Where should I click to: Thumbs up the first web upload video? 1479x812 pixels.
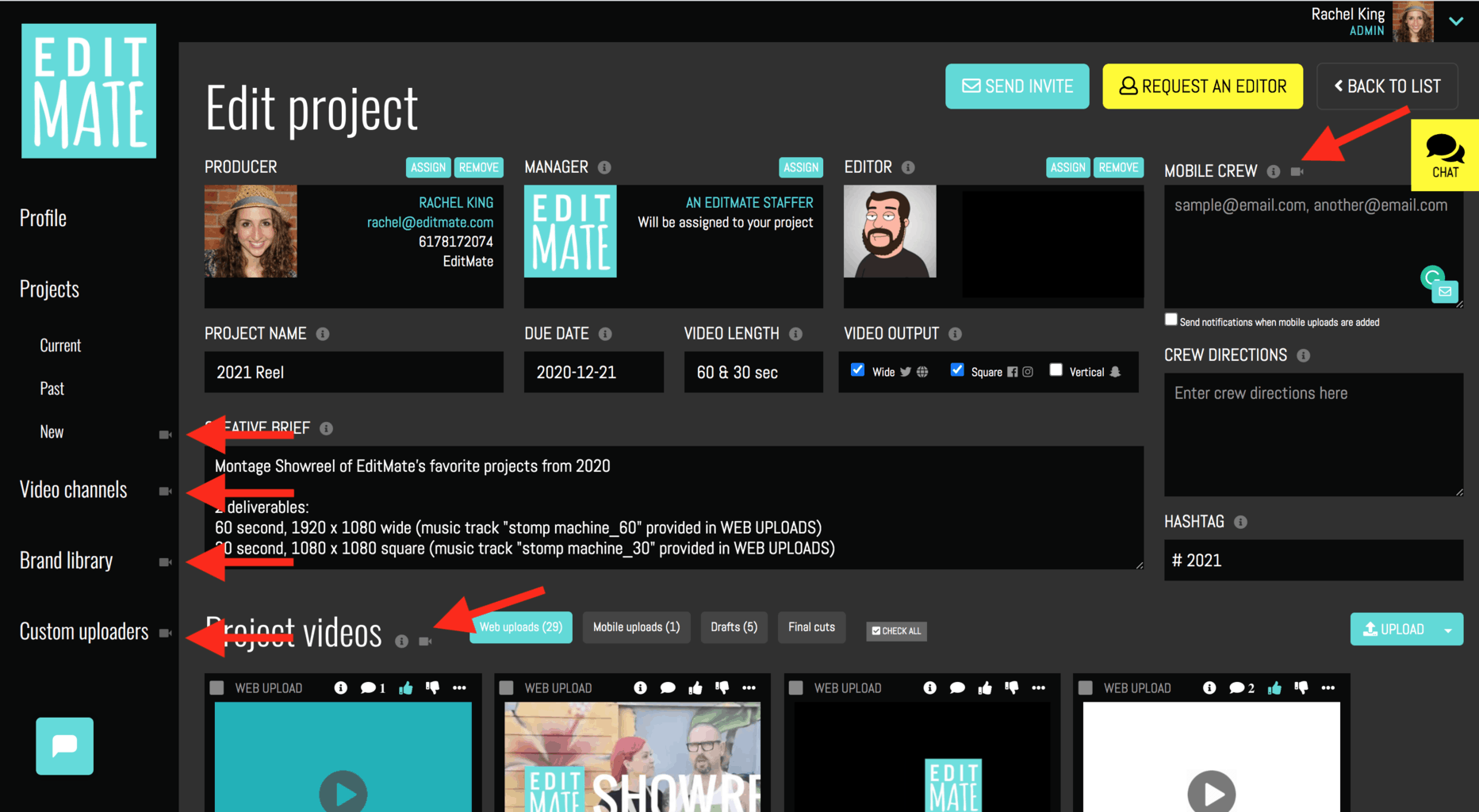point(406,688)
